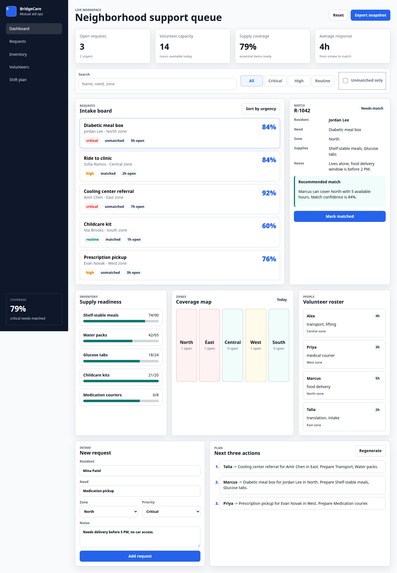Screen dimensions: 397x573
Task: Click the Intake board 60% confidence value
Action: point(269,226)
